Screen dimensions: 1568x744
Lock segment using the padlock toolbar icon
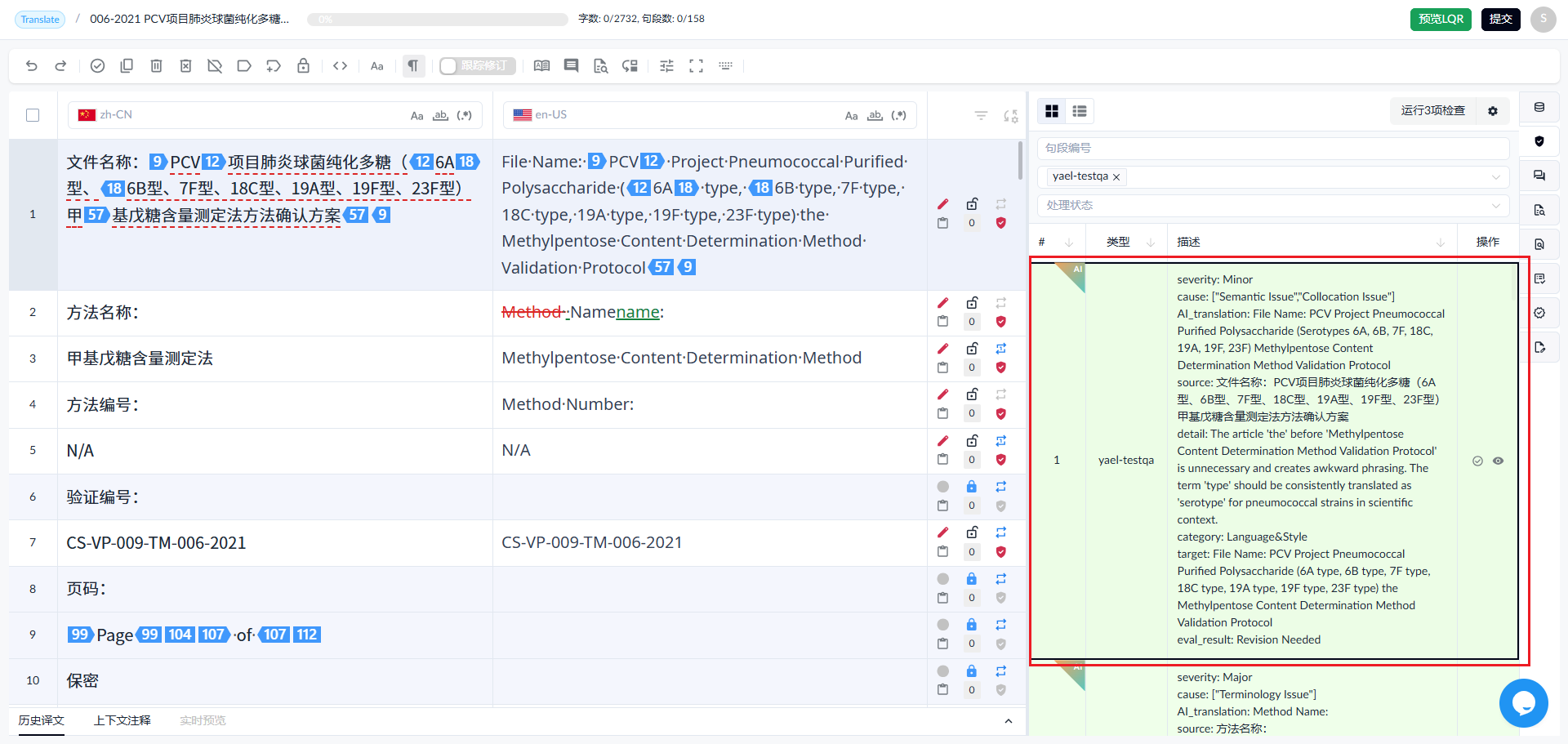pos(303,66)
